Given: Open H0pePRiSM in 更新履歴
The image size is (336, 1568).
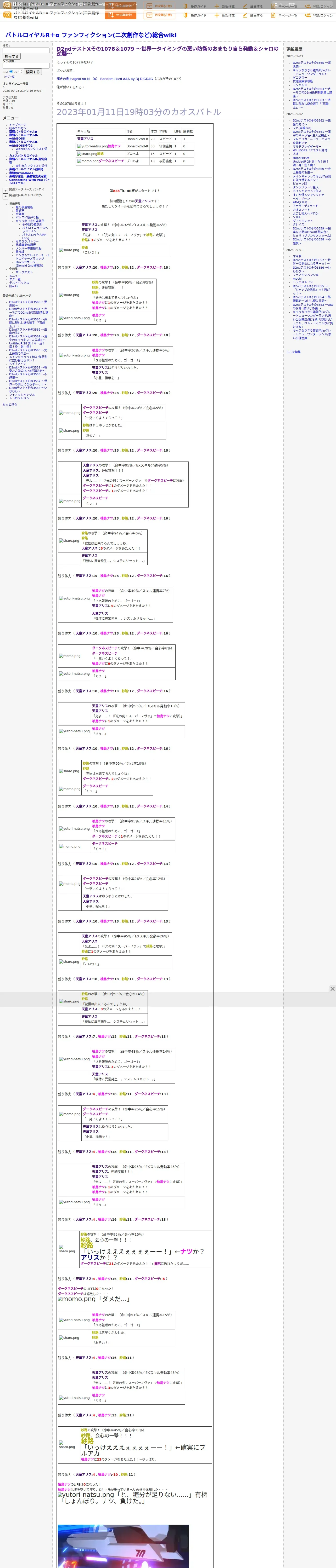Looking at the screenshot, I should 301,158.
